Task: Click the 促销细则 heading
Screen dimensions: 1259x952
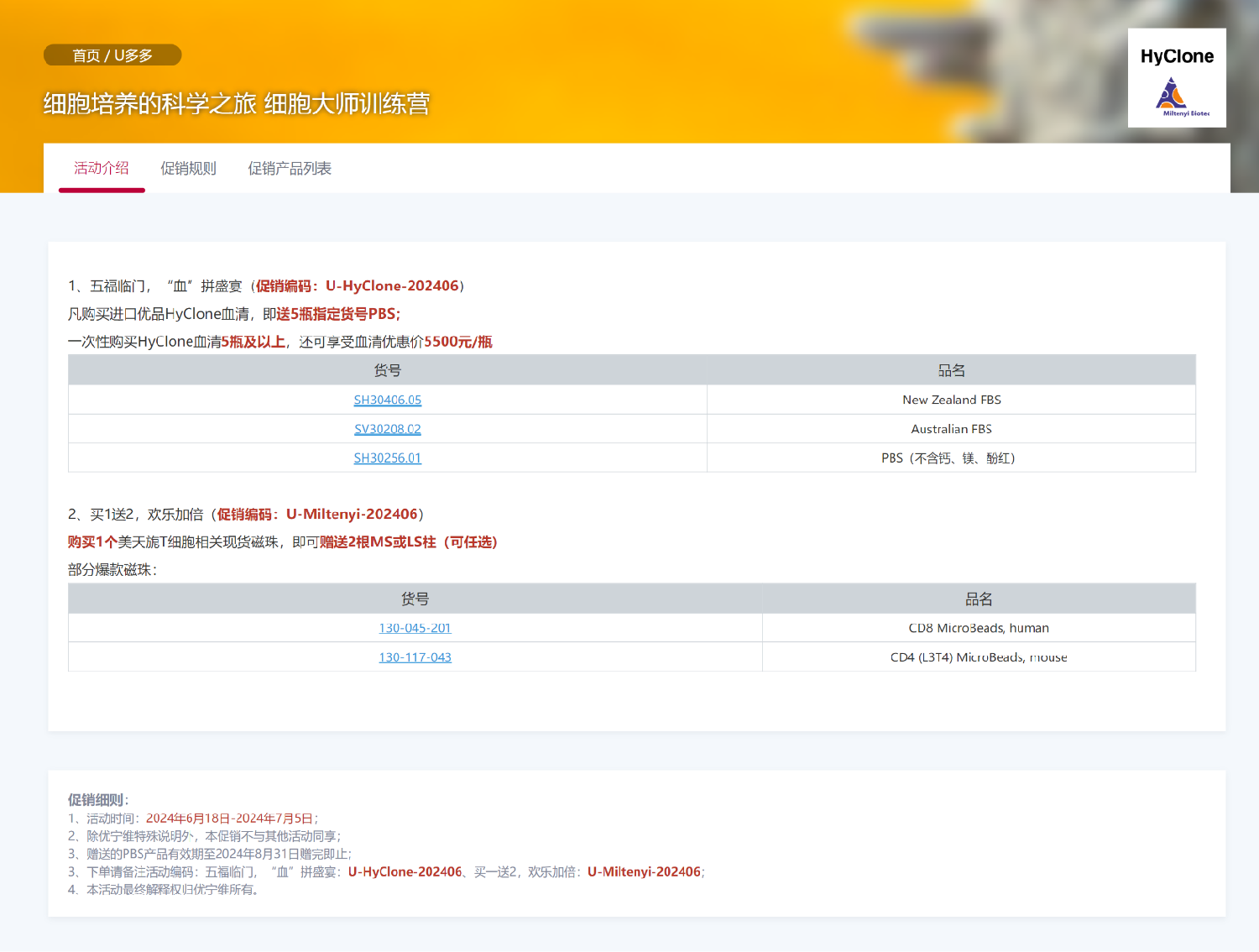Action: coord(98,800)
